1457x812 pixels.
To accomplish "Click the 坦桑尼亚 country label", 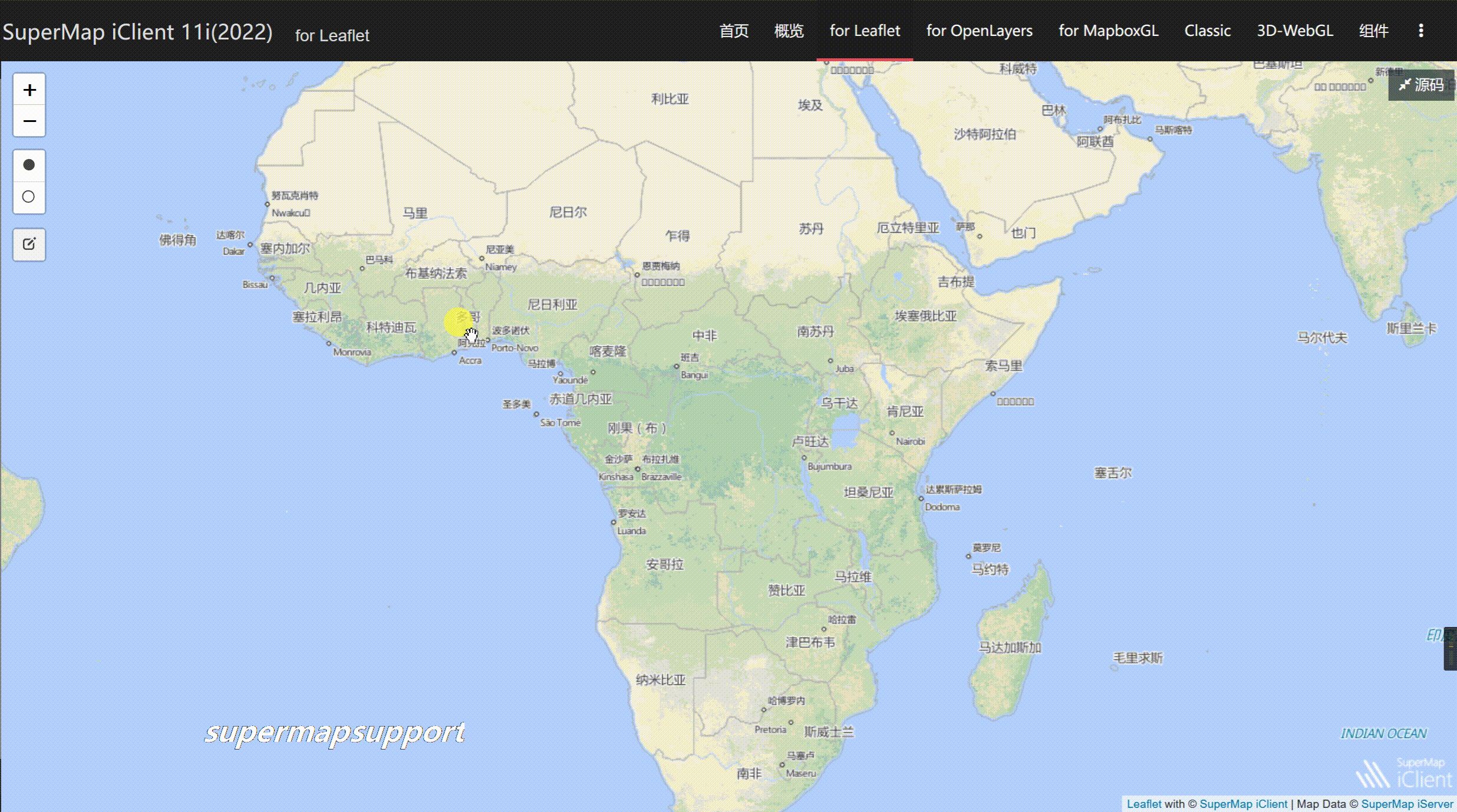I will 868,493.
